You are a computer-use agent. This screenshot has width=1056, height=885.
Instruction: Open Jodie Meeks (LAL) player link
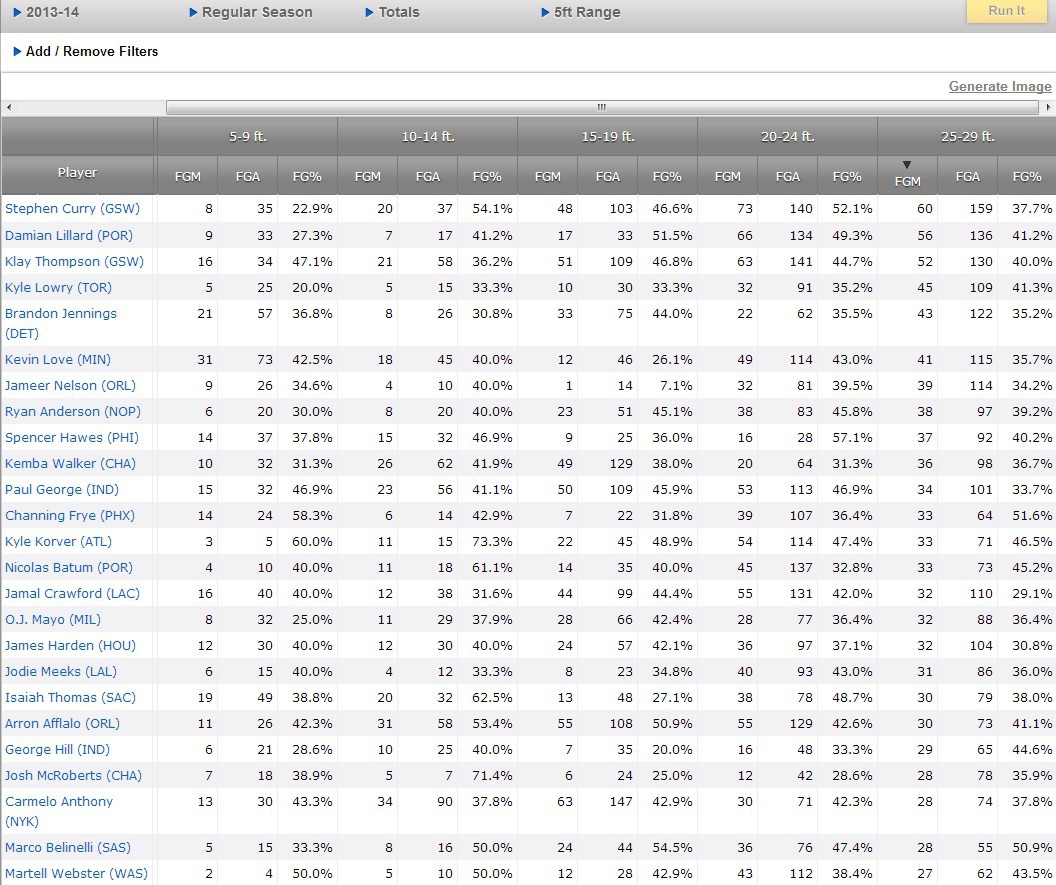61,671
